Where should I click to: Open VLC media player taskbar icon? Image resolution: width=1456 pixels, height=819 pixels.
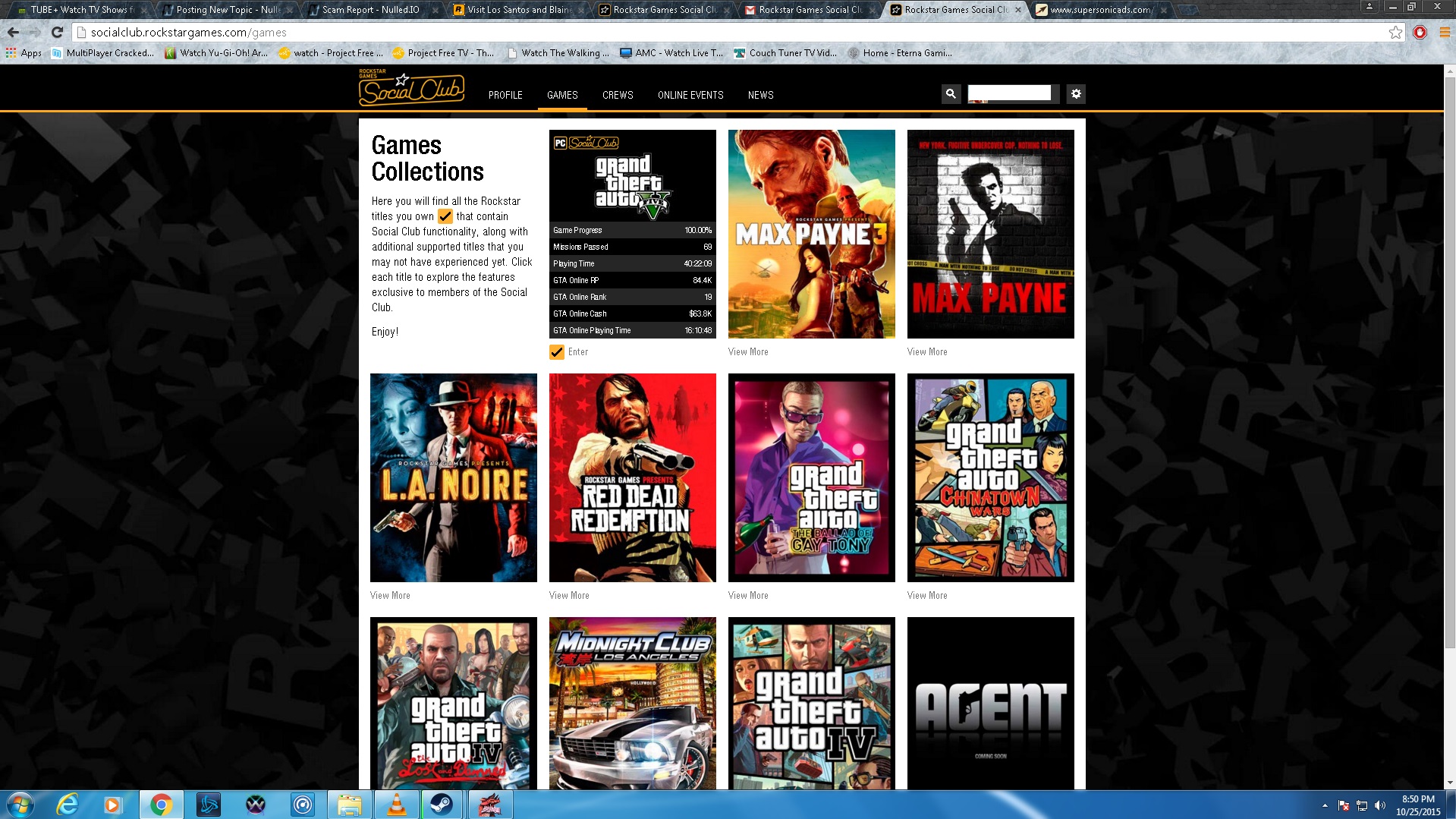(x=396, y=805)
